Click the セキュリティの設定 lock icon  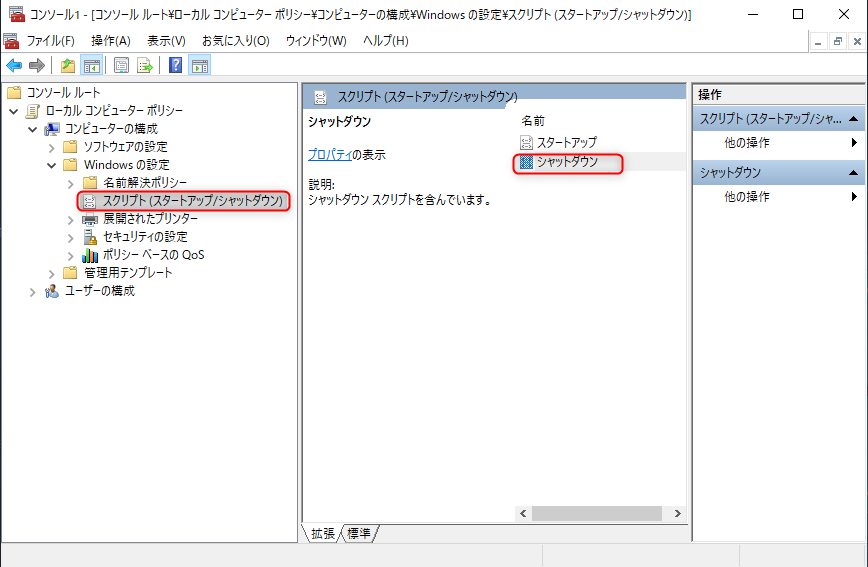[x=90, y=237]
